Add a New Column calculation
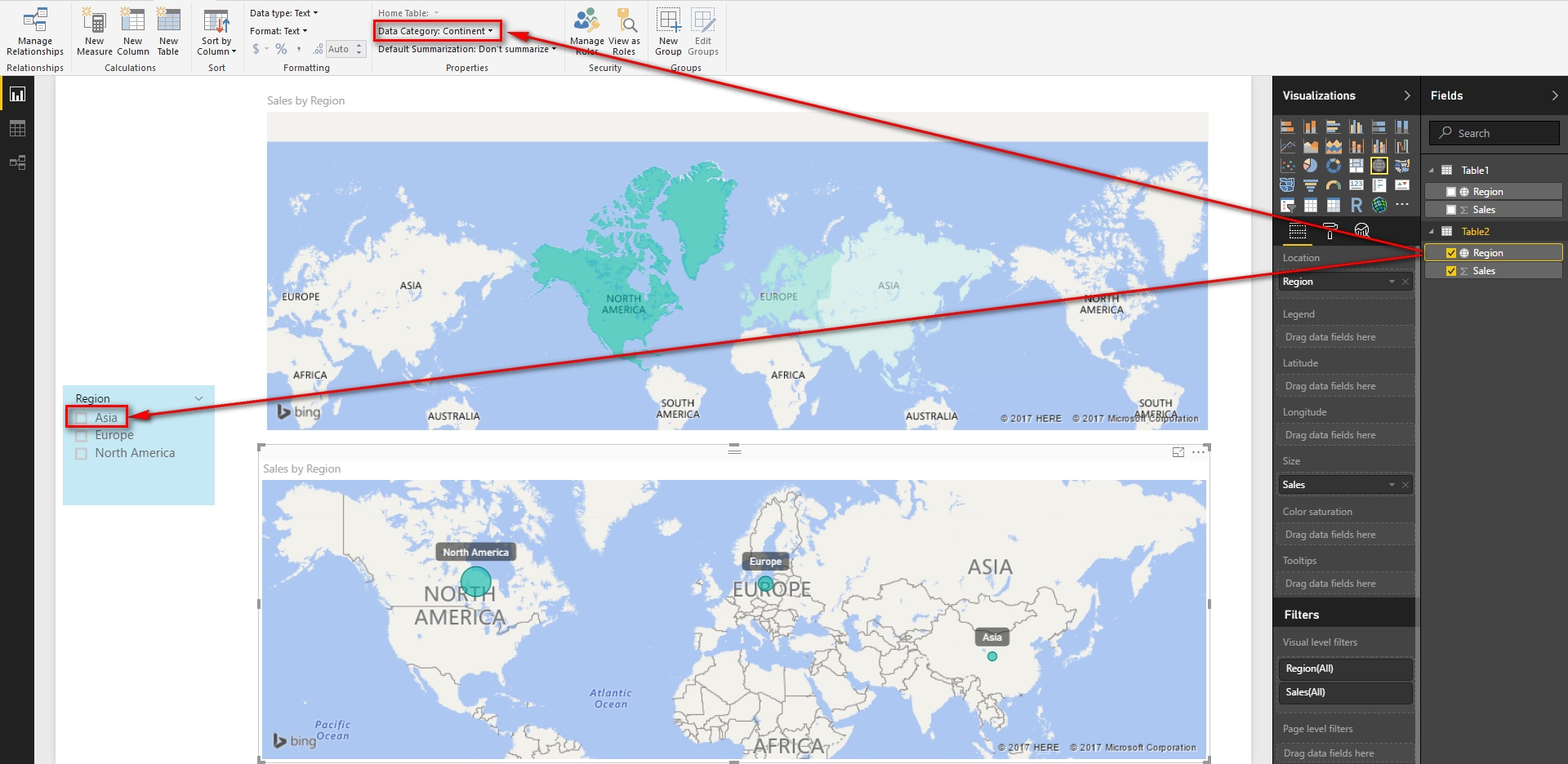The height and width of the screenshot is (764, 1568). 132,33
